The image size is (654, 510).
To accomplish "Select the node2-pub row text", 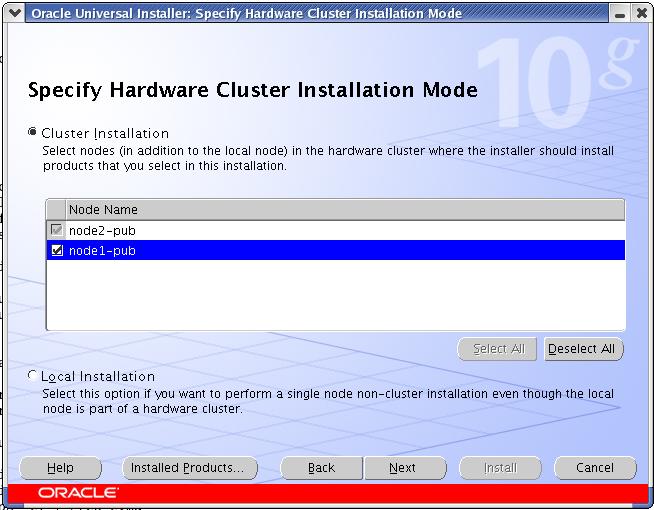I will (102, 231).
